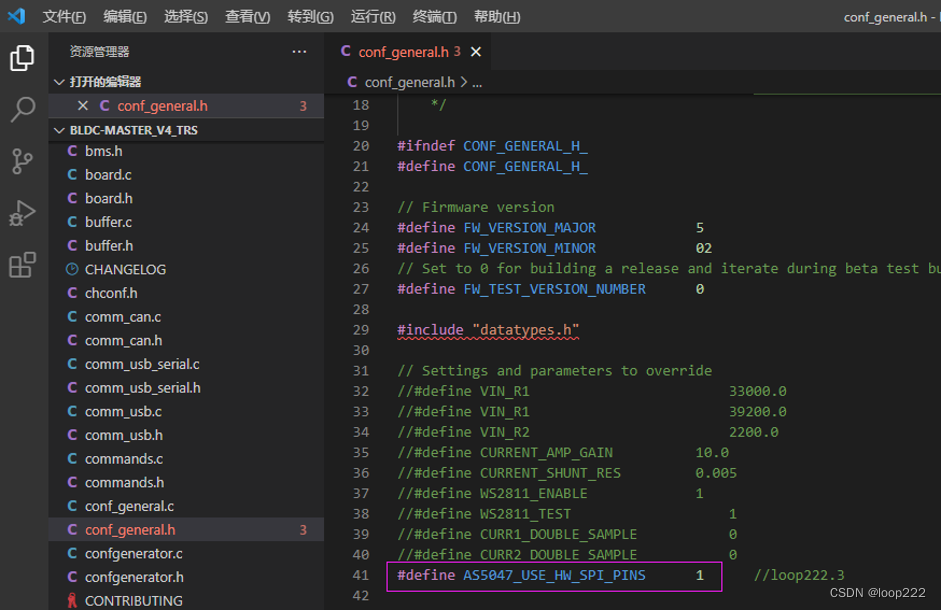Collapse the BLDC-MASTER_V4_TRS folder section
The height and width of the screenshot is (610, 942).
pyautogui.click(x=59, y=130)
